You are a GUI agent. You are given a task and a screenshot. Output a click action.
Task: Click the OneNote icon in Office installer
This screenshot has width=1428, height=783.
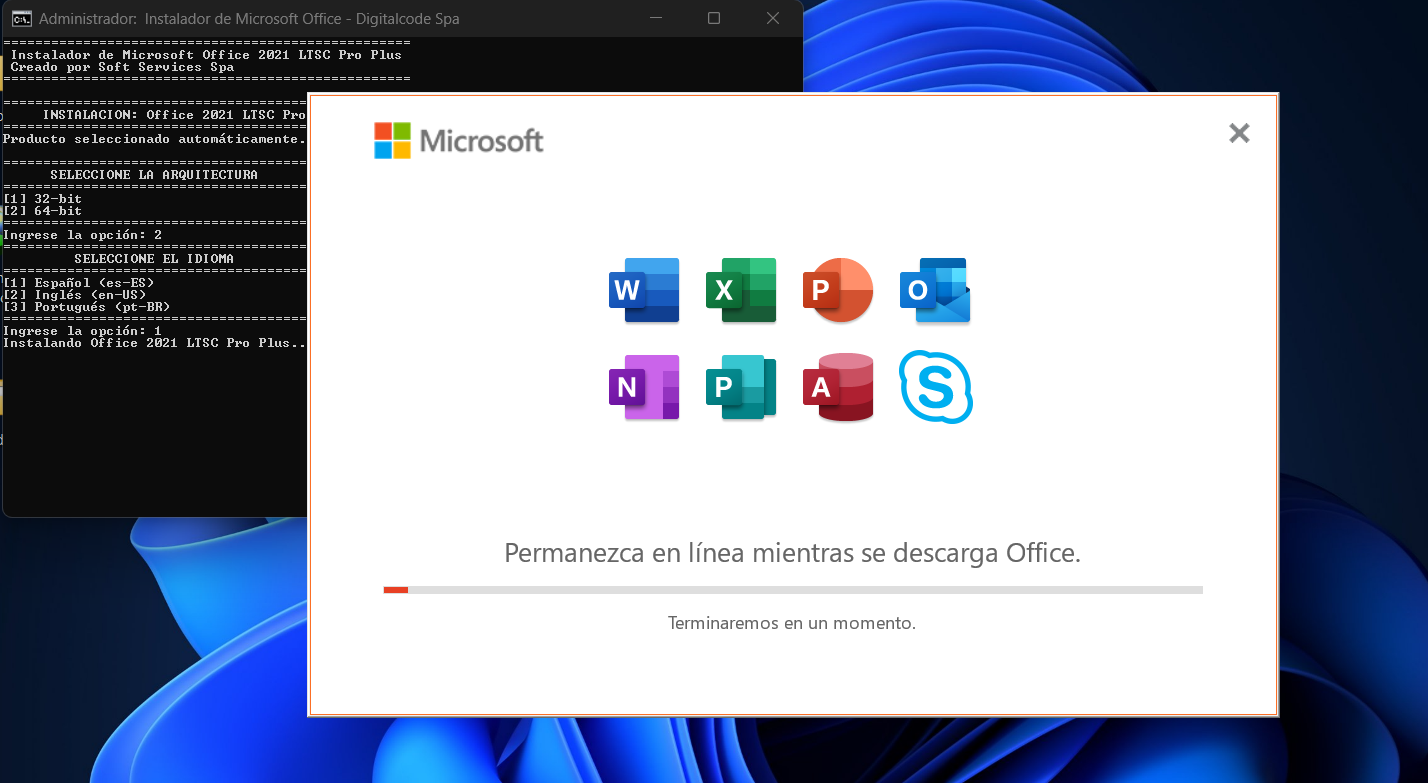coord(644,387)
